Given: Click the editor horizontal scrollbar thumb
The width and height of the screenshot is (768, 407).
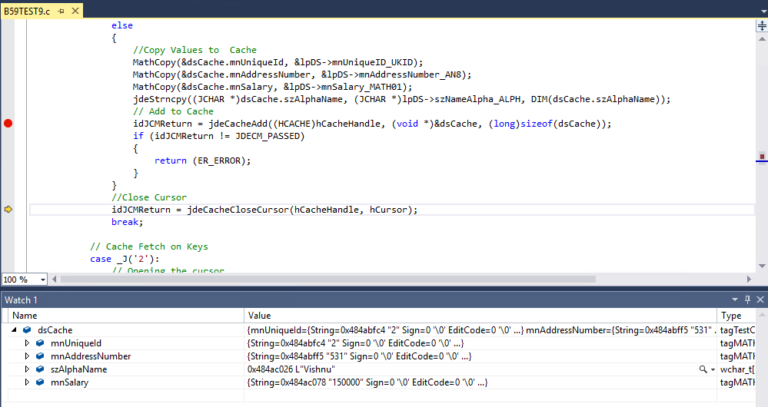Looking at the screenshot, I should (x=328, y=279).
